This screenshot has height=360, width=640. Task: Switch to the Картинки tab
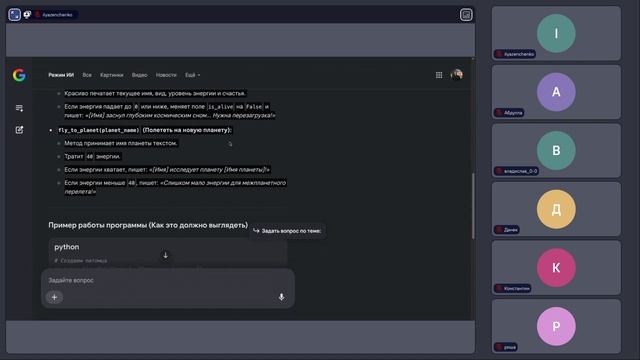pyautogui.click(x=111, y=75)
